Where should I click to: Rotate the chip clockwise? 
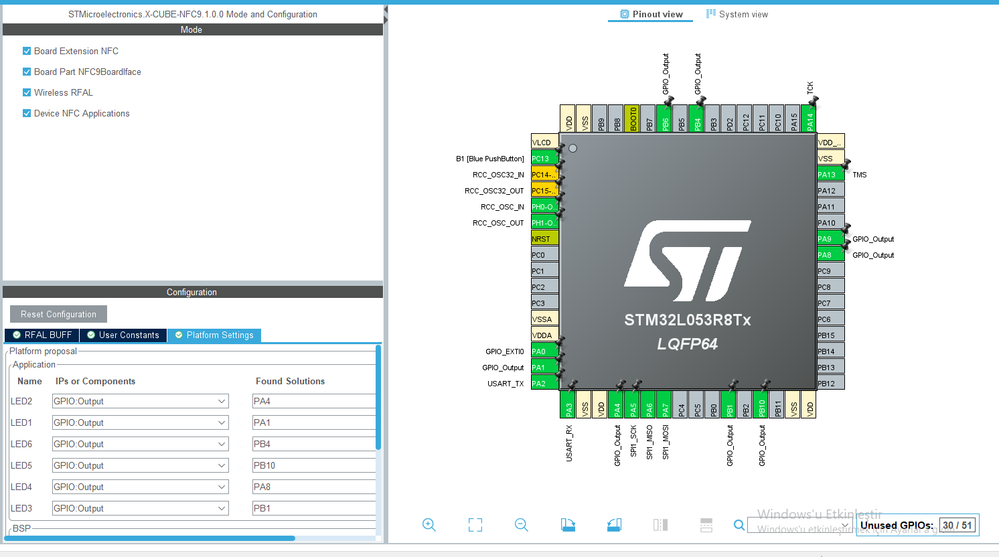tap(568, 524)
